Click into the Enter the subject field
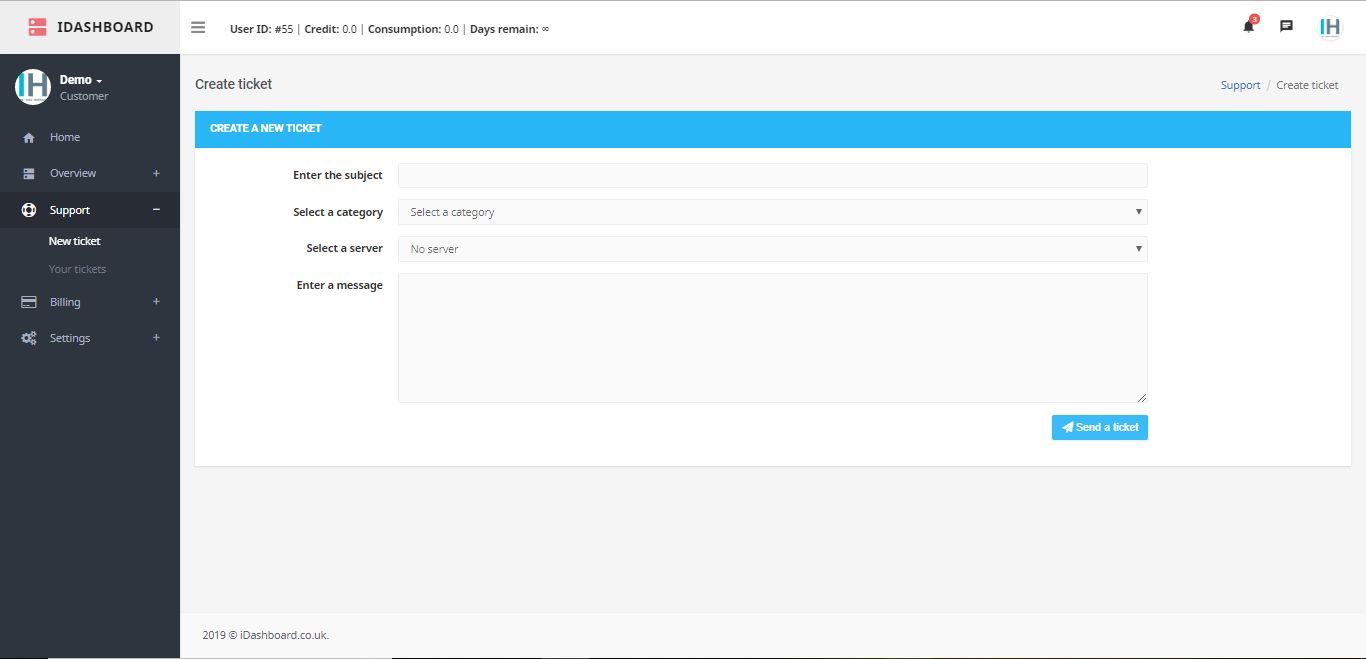This screenshot has width=1366, height=659. pos(772,175)
